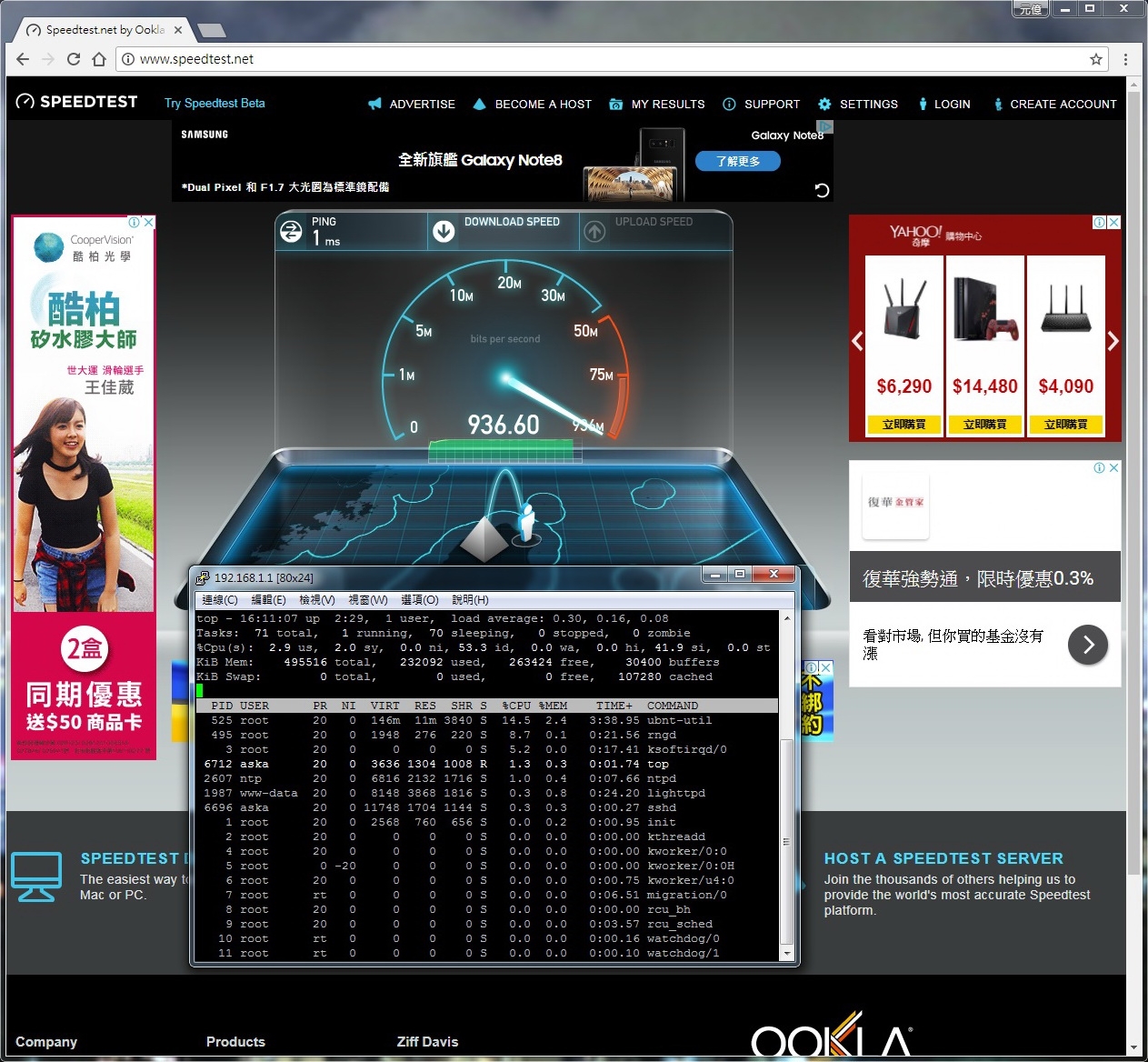Click the browser page scrollbar down arrow
This screenshot has height=1062, width=1148.
[x=1133, y=1048]
